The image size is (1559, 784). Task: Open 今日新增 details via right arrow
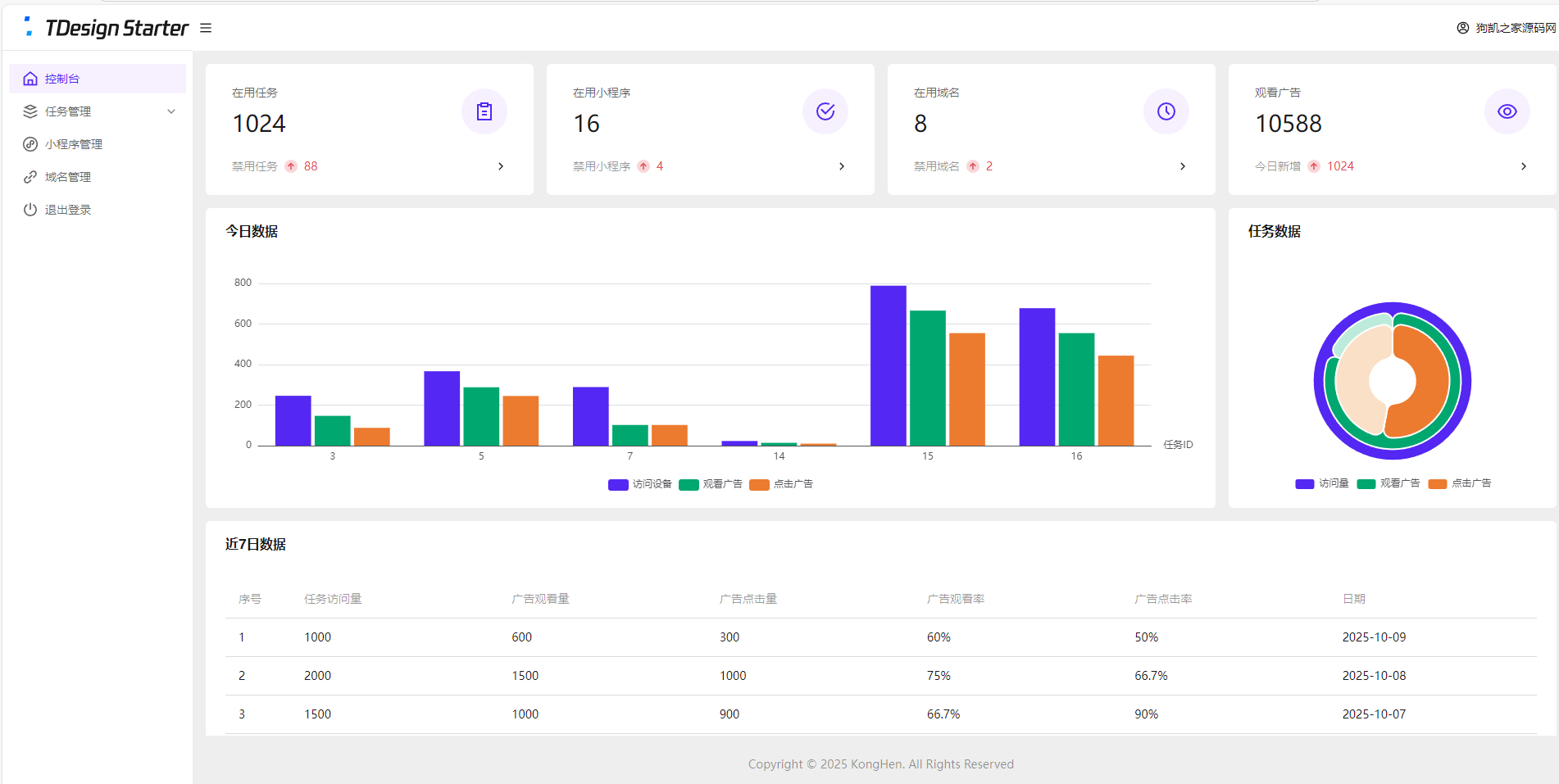[1524, 166]
